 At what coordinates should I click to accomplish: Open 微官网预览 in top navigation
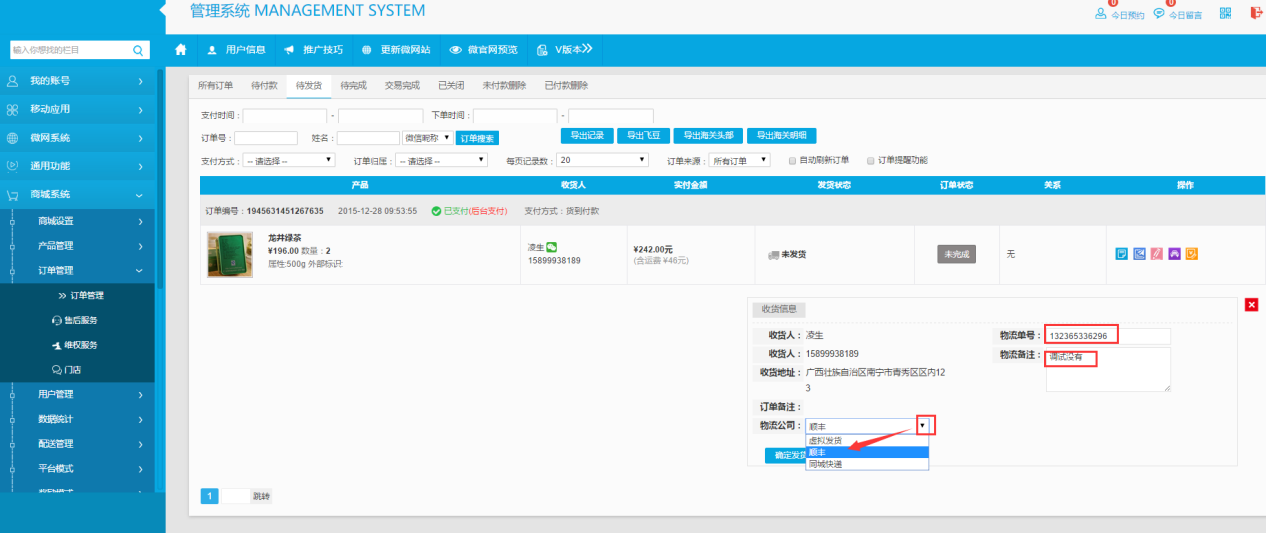coord(484,49)
